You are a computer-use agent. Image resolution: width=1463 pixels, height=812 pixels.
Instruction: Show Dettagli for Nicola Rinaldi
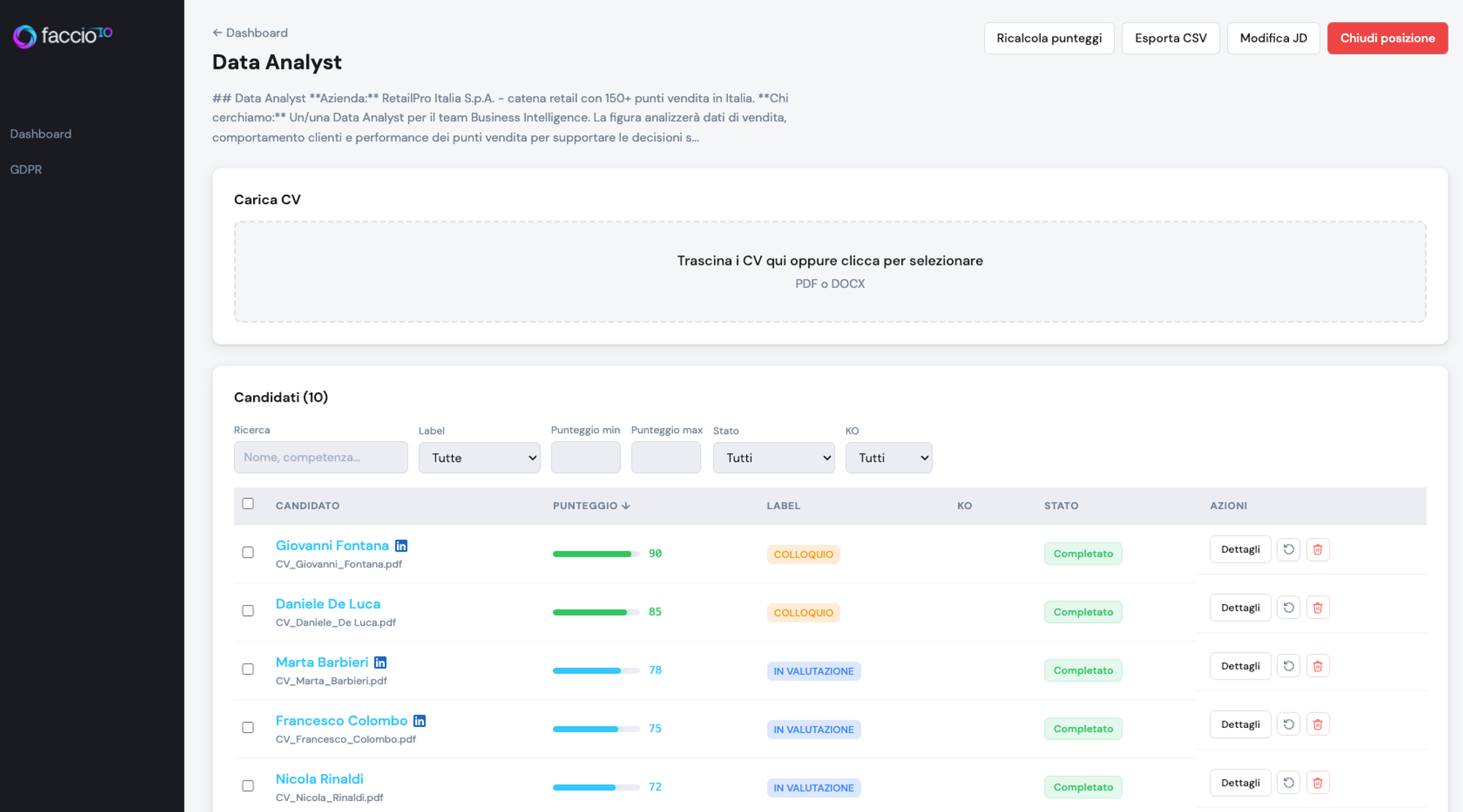click(x=1240, y=783)
